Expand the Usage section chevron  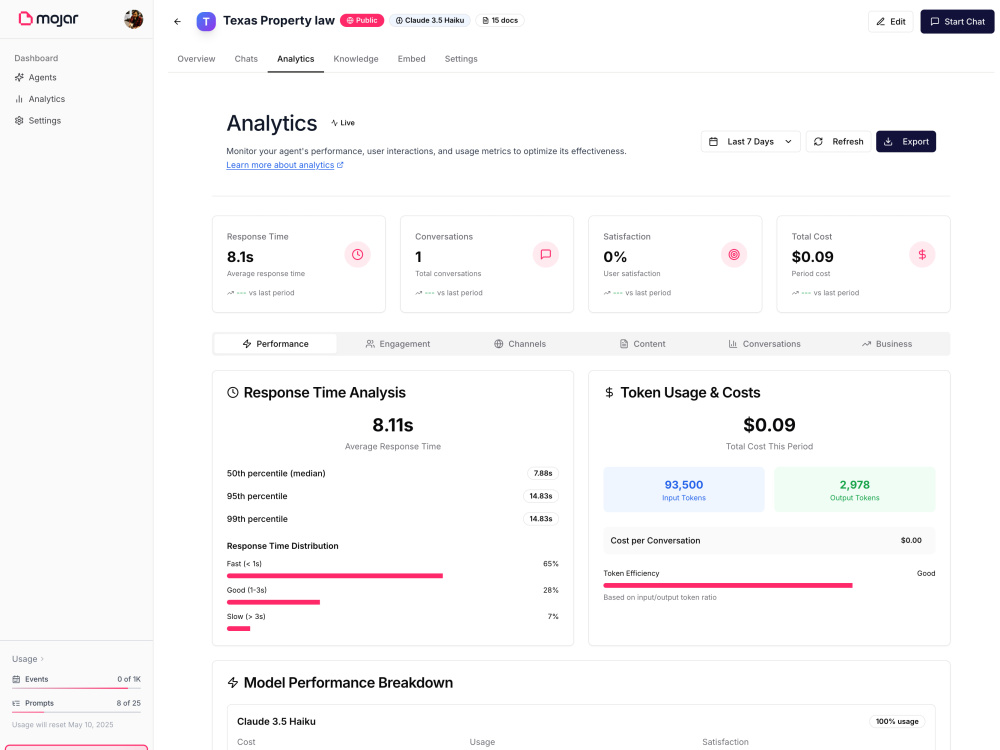(x=42, y=659)
